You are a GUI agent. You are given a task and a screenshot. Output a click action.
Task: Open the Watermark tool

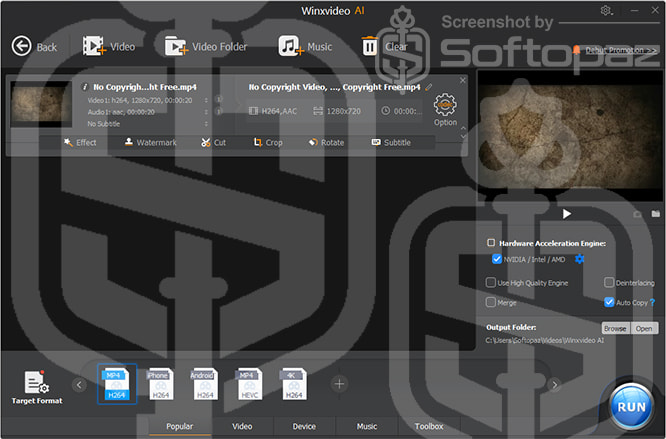click(x=150, y=143)
